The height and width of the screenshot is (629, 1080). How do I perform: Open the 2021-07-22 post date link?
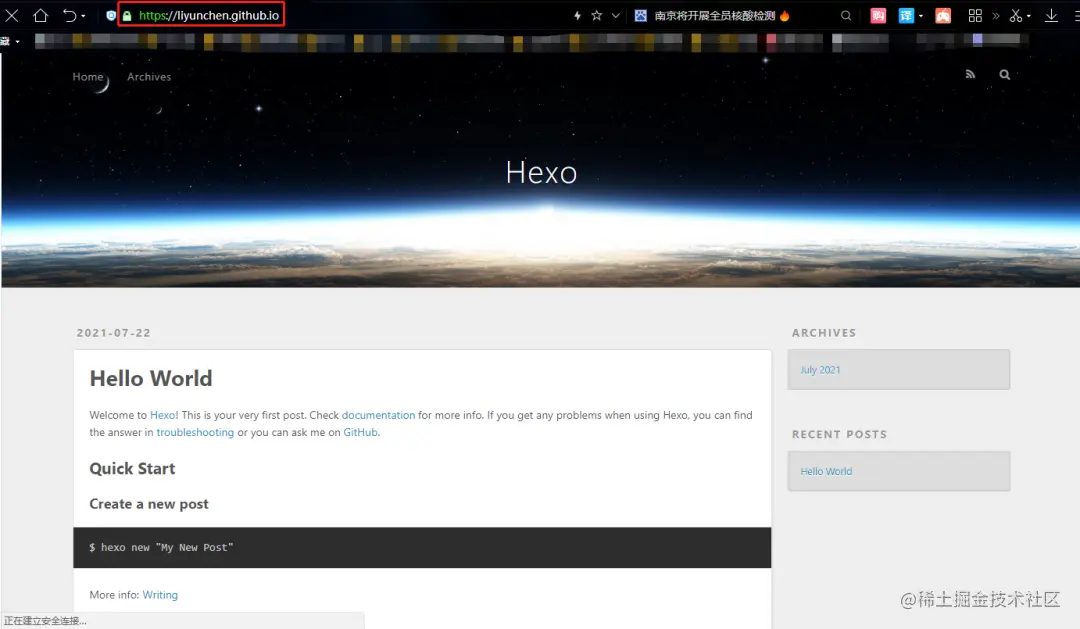tap(114, 333)
